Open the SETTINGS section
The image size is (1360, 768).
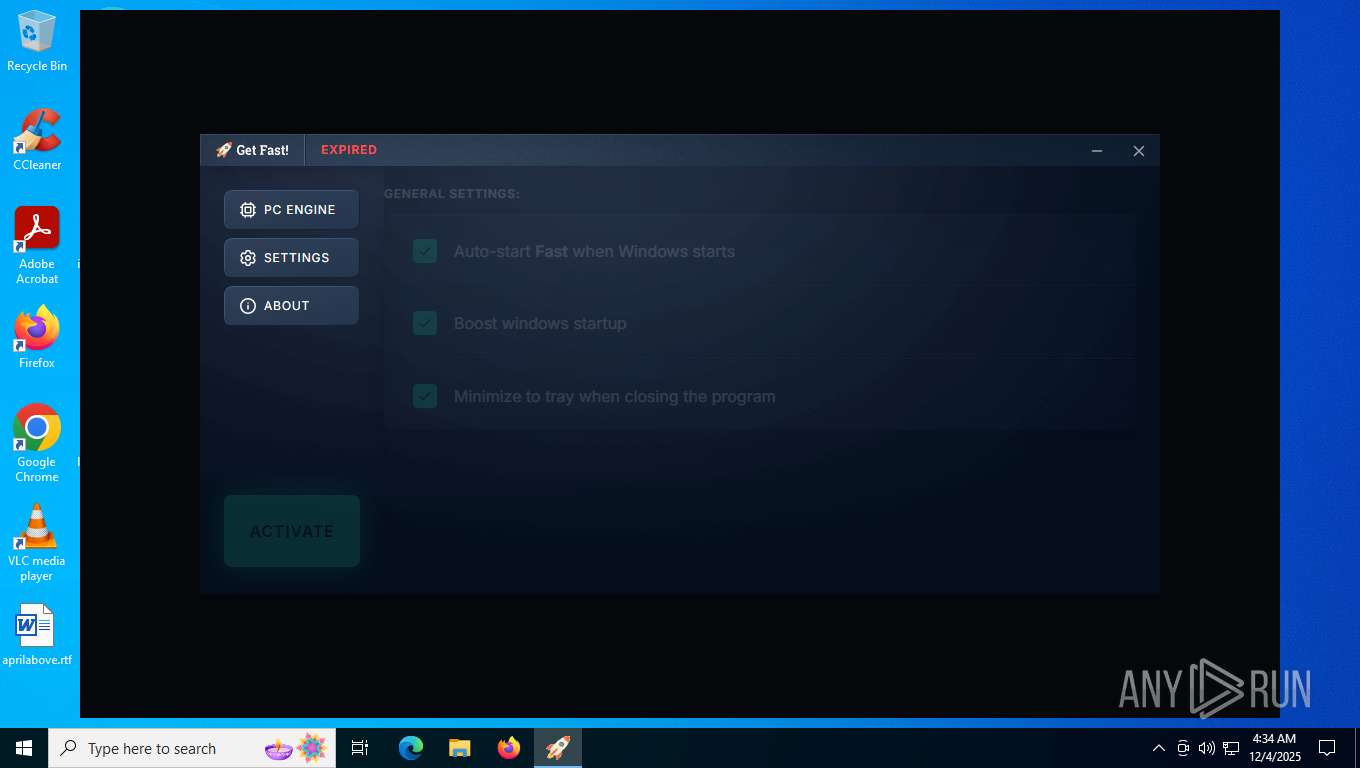coord(291,258)
